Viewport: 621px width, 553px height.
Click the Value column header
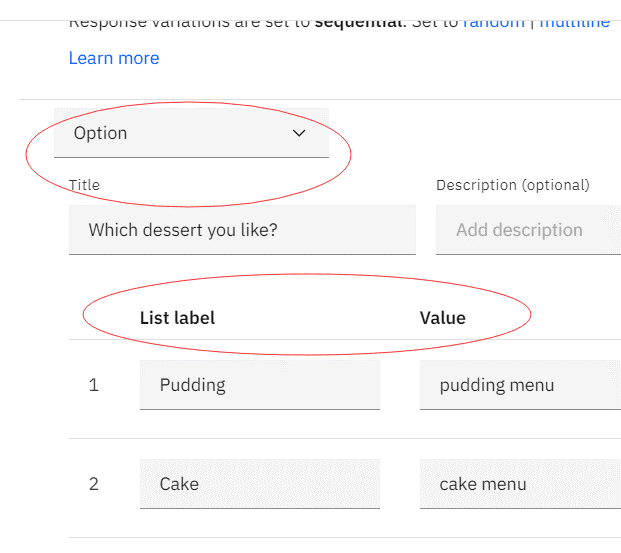click(x=442, y=318)
